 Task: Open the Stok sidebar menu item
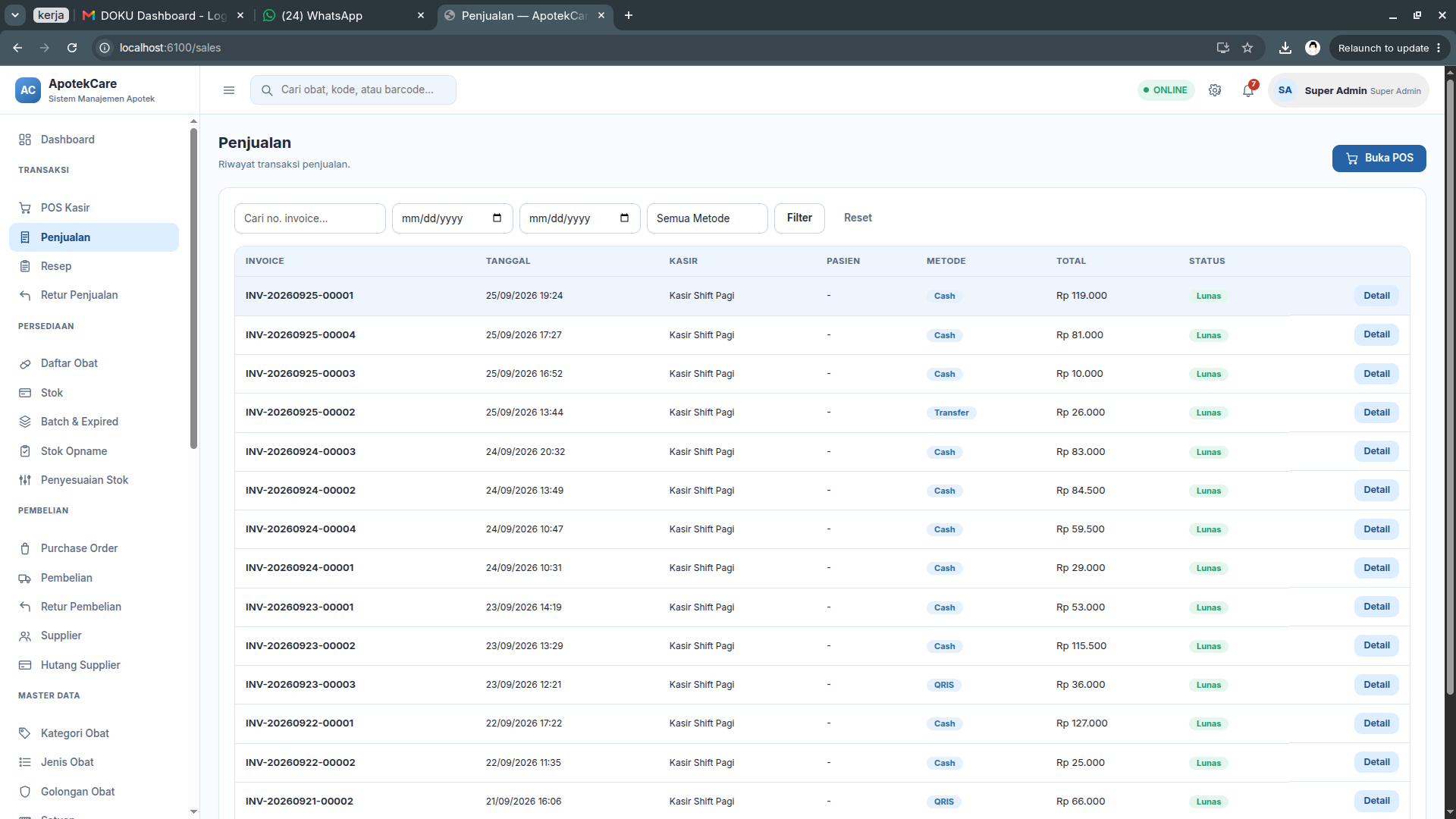[x=94, y=393]
